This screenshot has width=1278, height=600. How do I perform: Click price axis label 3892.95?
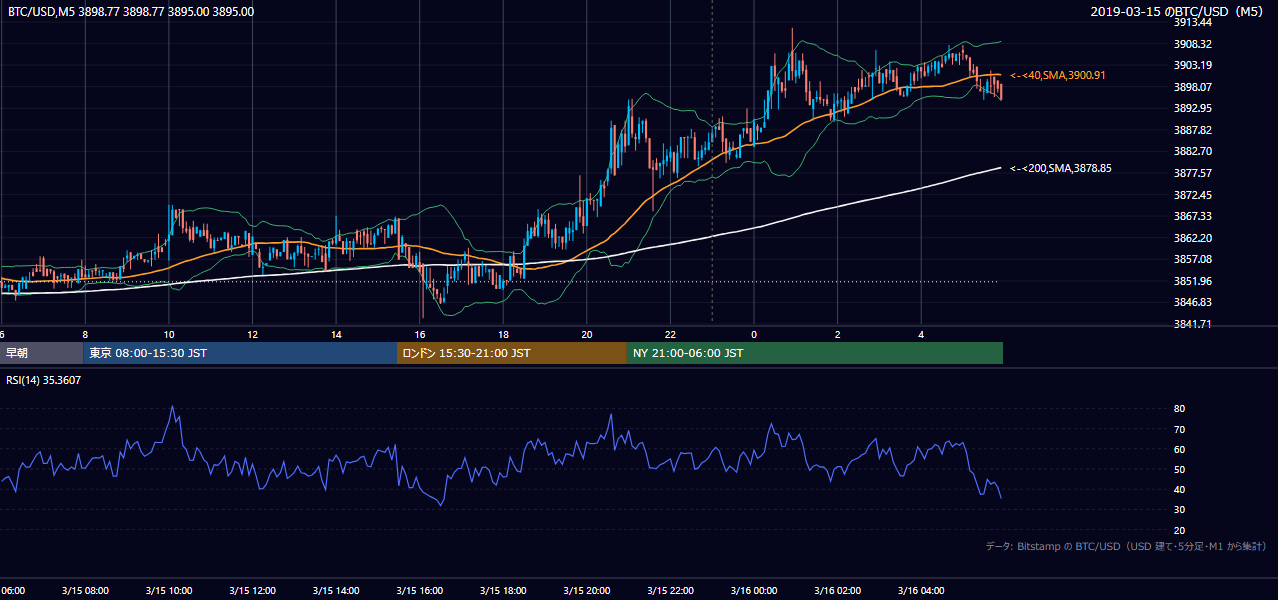[x=1192, y=108]
